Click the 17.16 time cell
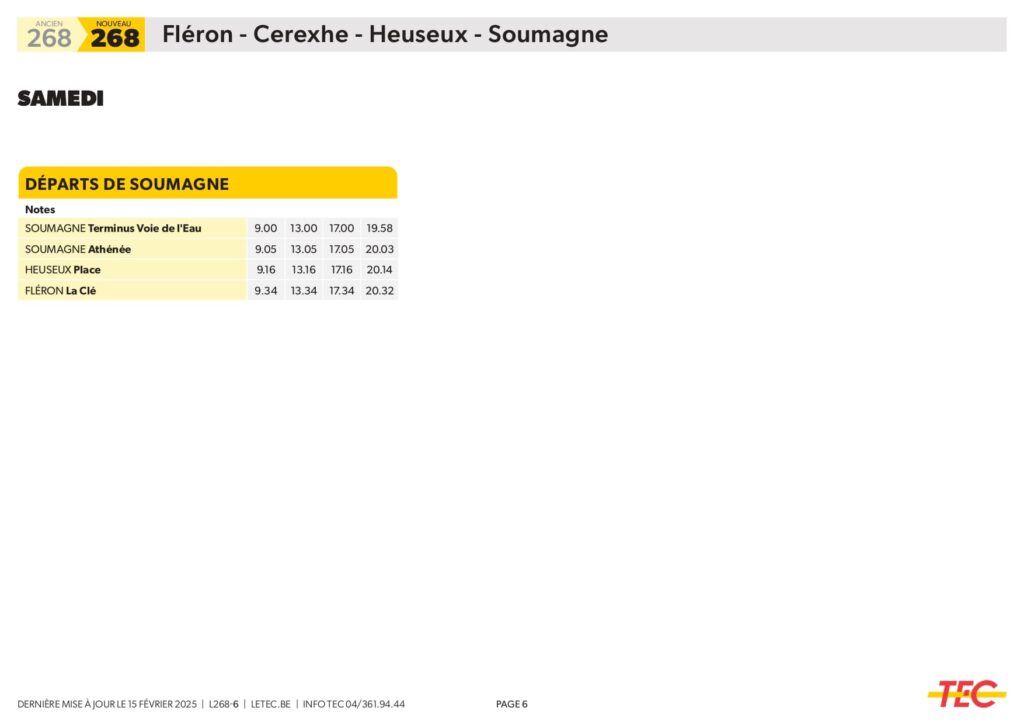 [342, 270]
